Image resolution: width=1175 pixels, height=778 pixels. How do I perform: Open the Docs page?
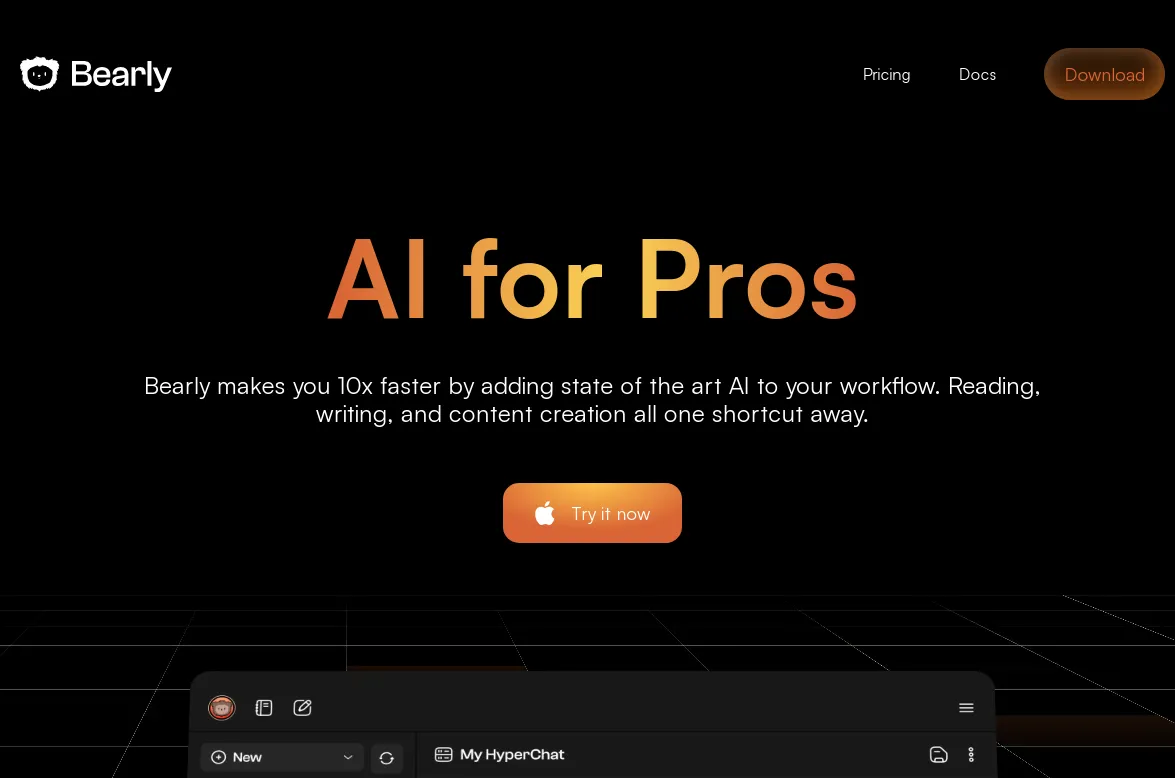click(977, 74)
